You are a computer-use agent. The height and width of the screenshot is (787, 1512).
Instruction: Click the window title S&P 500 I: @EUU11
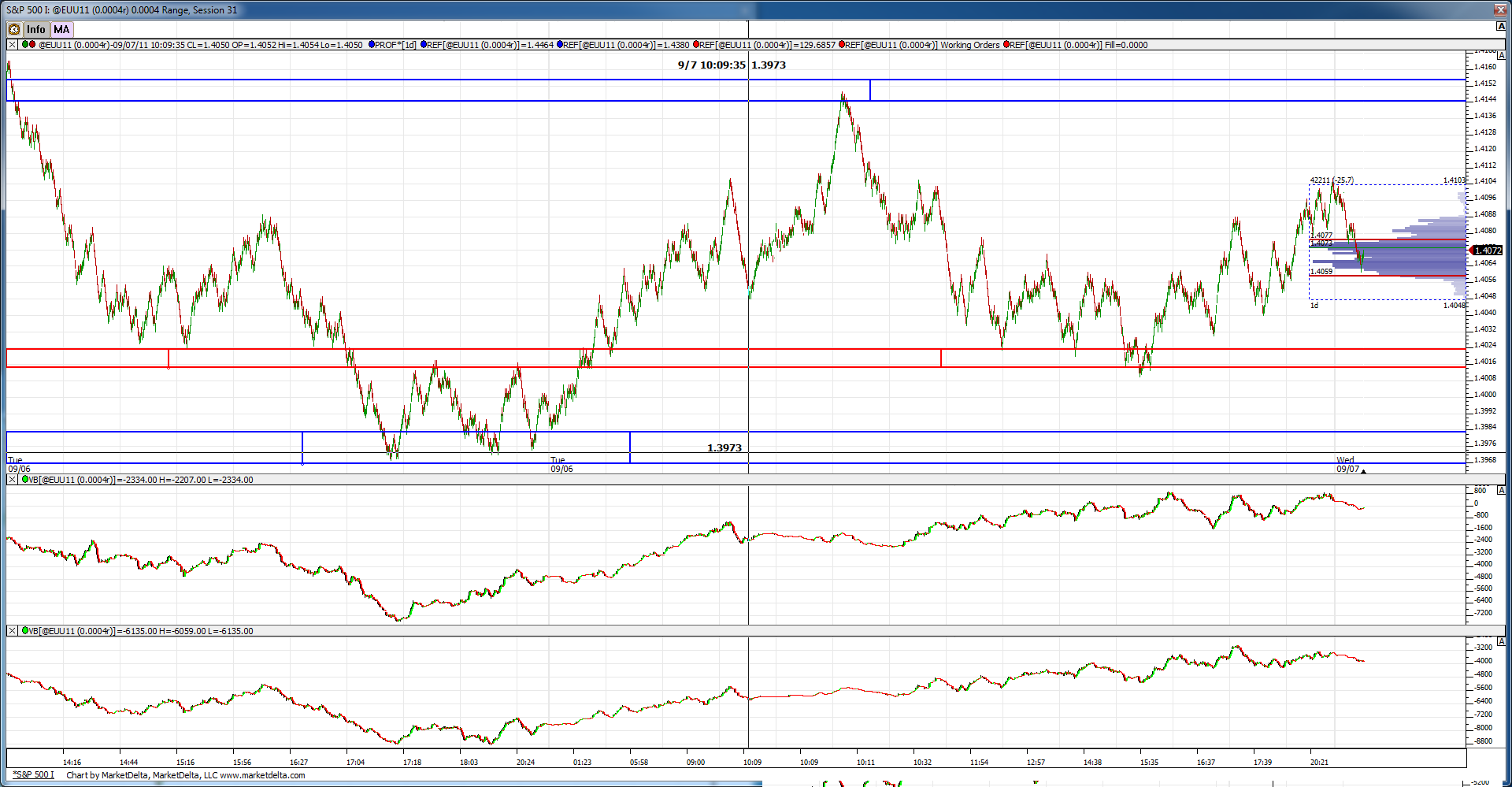pos(121,10)
